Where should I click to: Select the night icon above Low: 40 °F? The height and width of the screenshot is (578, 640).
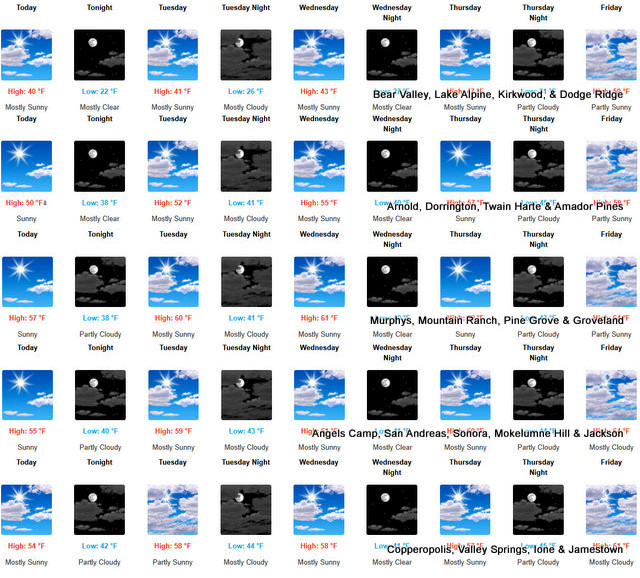click(100, 395)
